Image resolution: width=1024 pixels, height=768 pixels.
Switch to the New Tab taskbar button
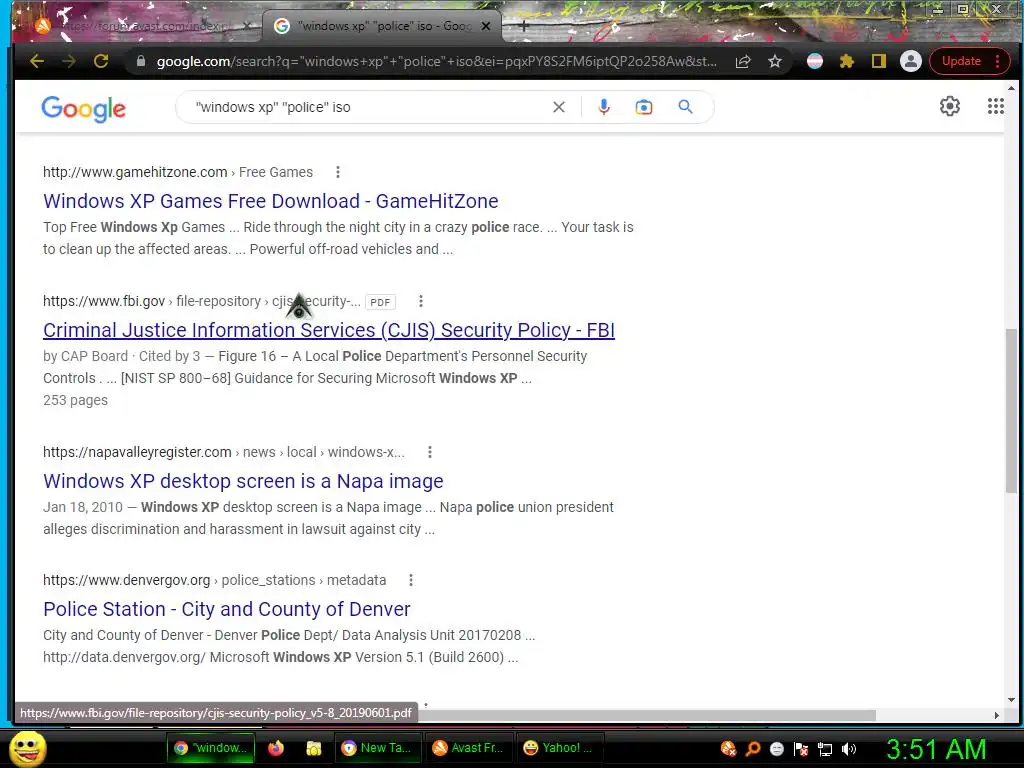[x=378, y=748]
